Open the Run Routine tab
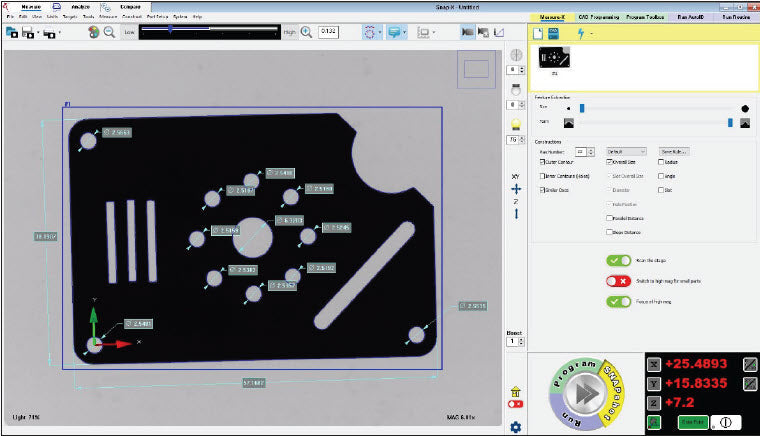Screen dimensions: 760x436 click(x=736, y=17)
